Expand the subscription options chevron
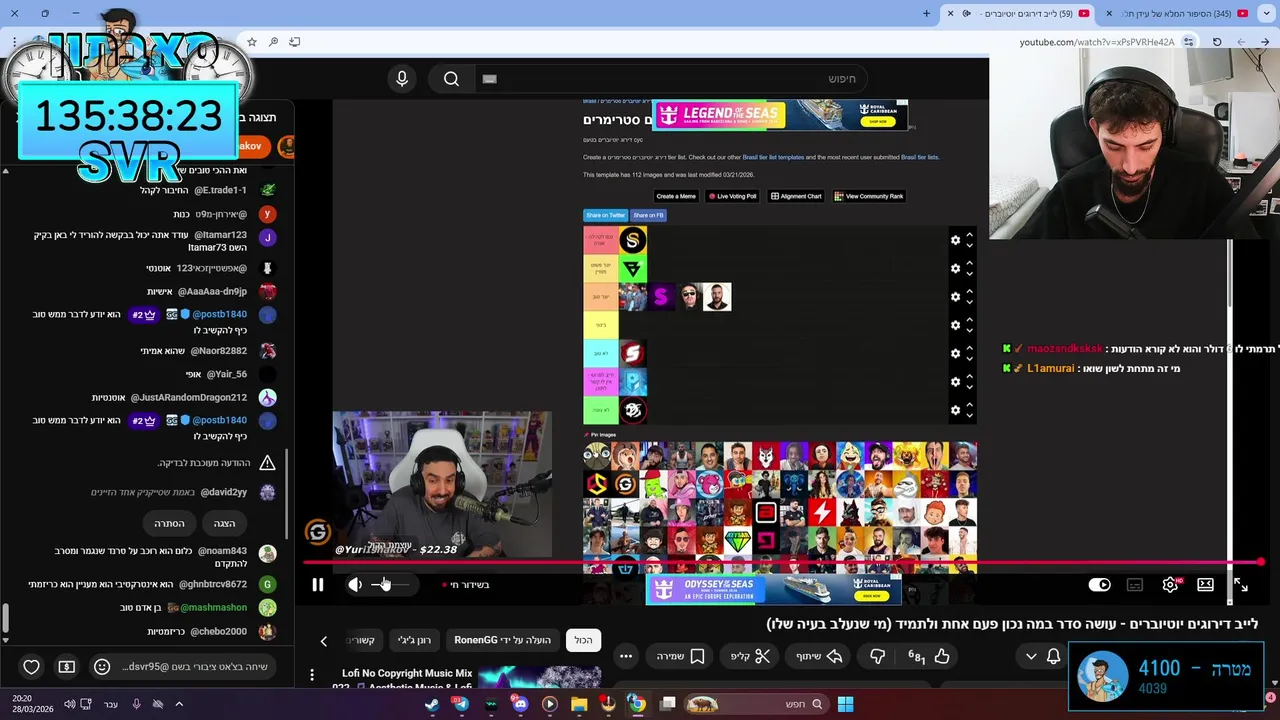Image resolution: width=1280 pixels, height=720 pixels. pyautogui.click(x=1031, y=656)
